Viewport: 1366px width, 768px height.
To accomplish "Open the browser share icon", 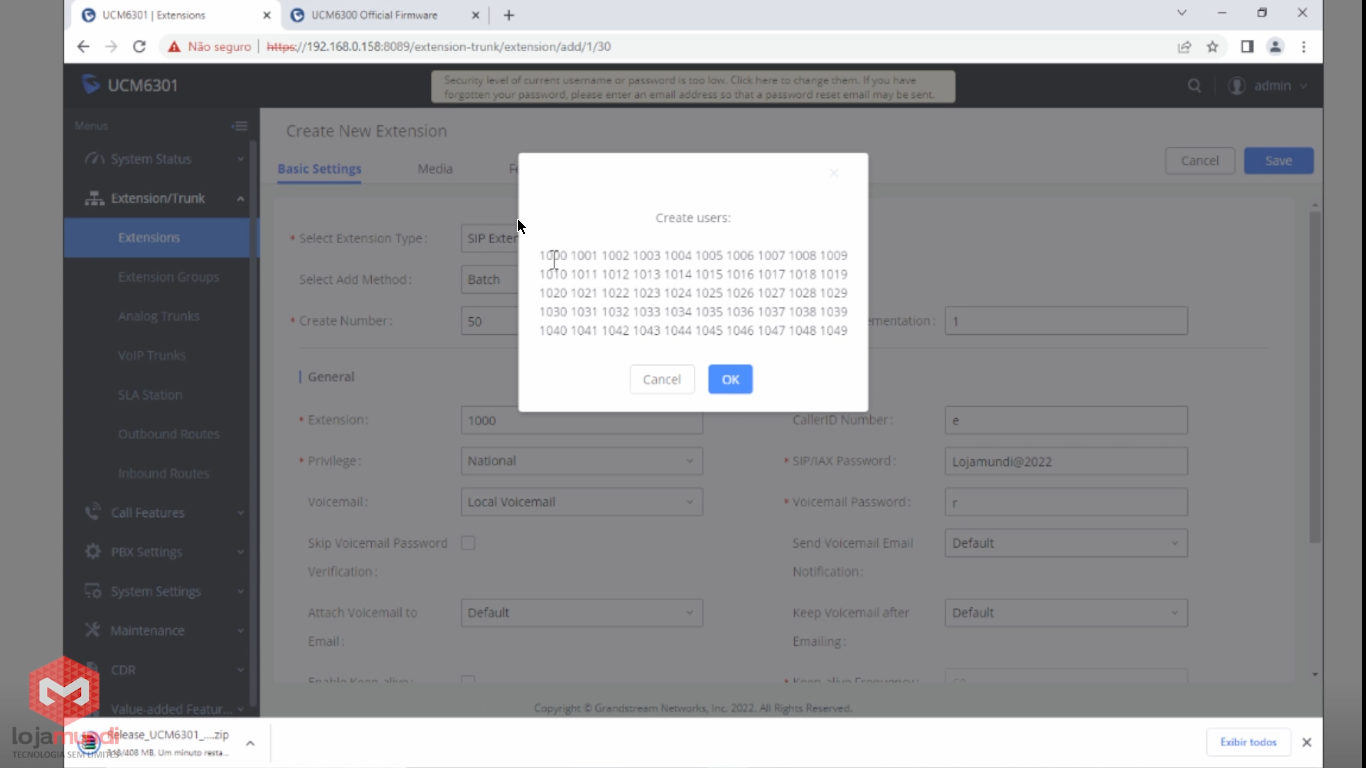I will tap(1184, 46).
